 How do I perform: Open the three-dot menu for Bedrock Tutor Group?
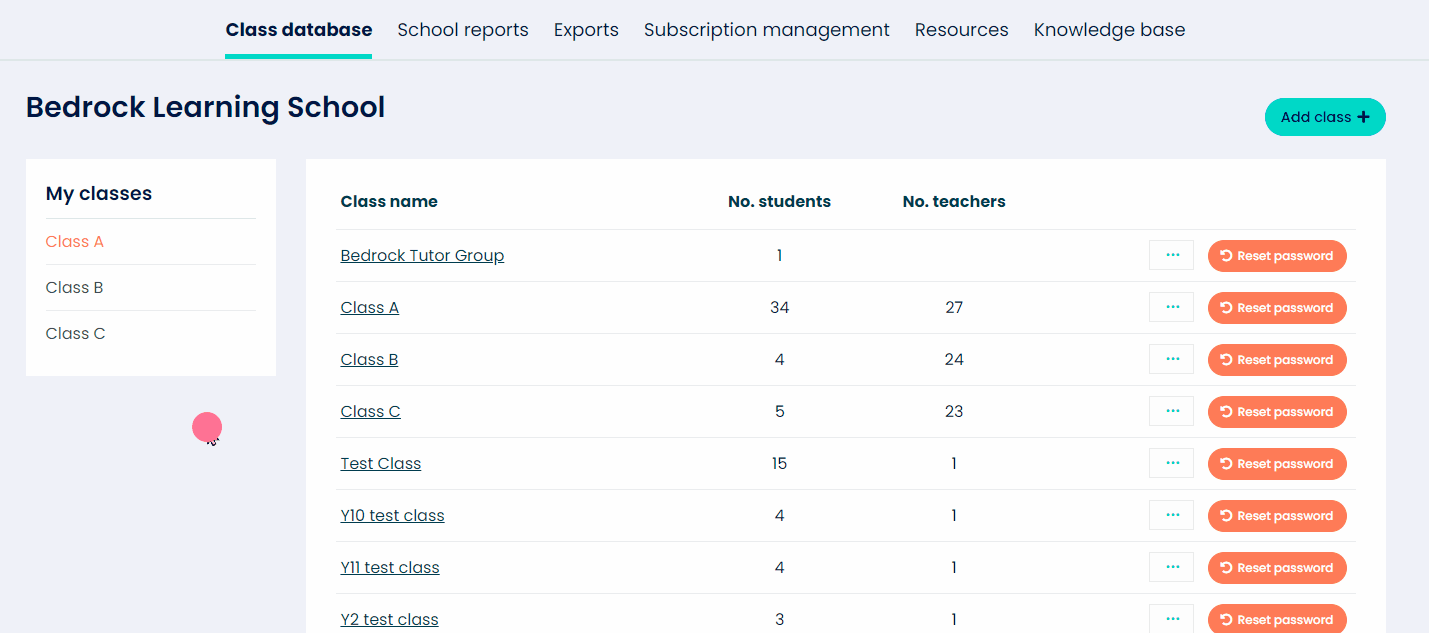tap(1171, 255)
